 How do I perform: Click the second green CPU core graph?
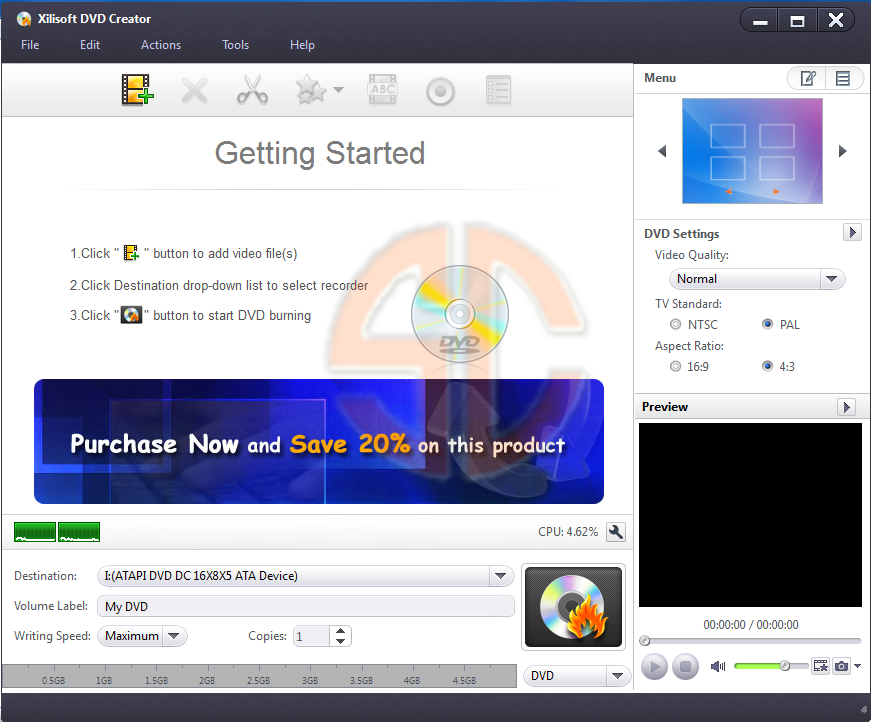click(79, 532)
